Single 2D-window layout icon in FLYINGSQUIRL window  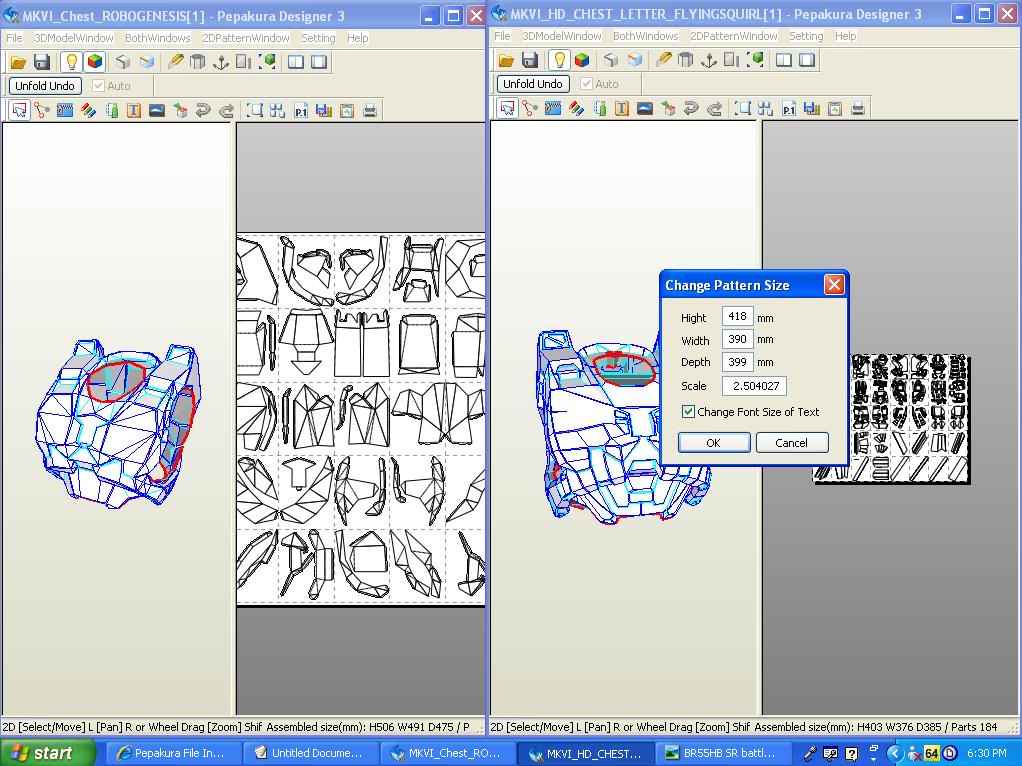807,60
